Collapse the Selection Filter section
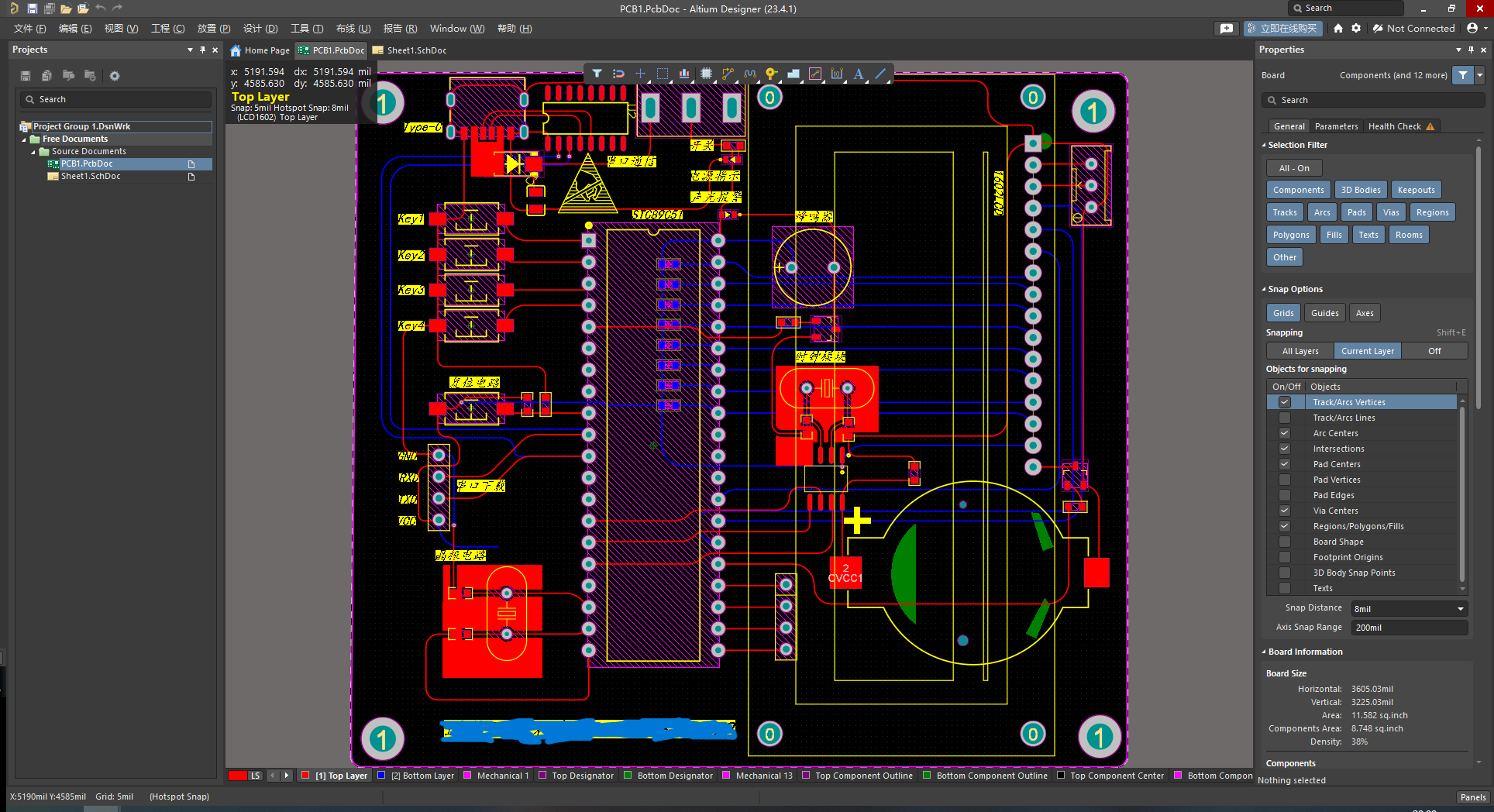This screenshot has height=812, width=1494. (x=1264, y=145)
